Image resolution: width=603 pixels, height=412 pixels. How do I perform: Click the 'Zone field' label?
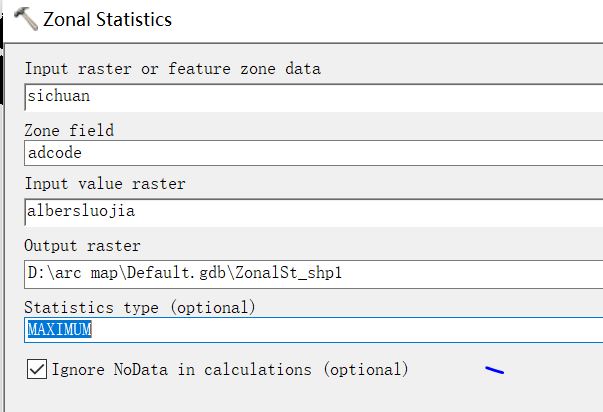69,130
